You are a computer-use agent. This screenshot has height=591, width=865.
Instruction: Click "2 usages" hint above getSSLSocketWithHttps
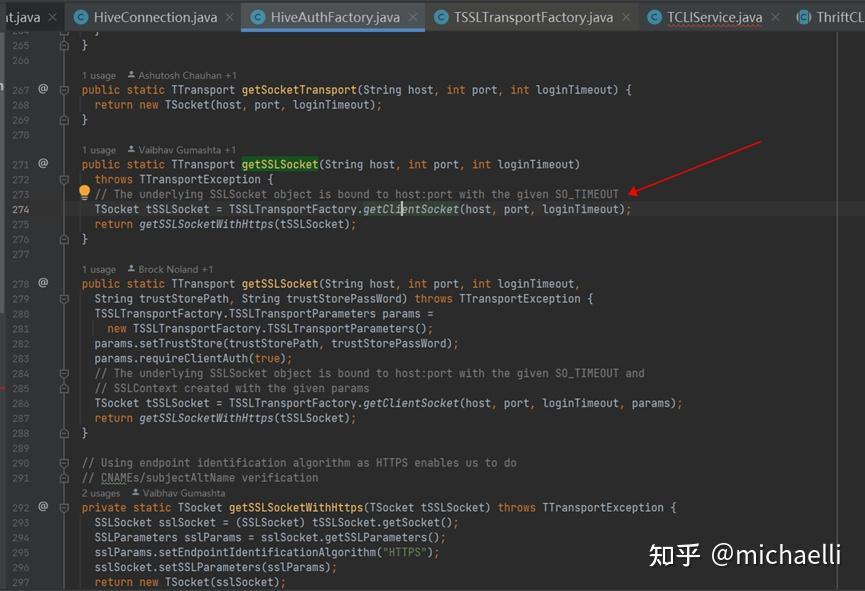point(101,493)
